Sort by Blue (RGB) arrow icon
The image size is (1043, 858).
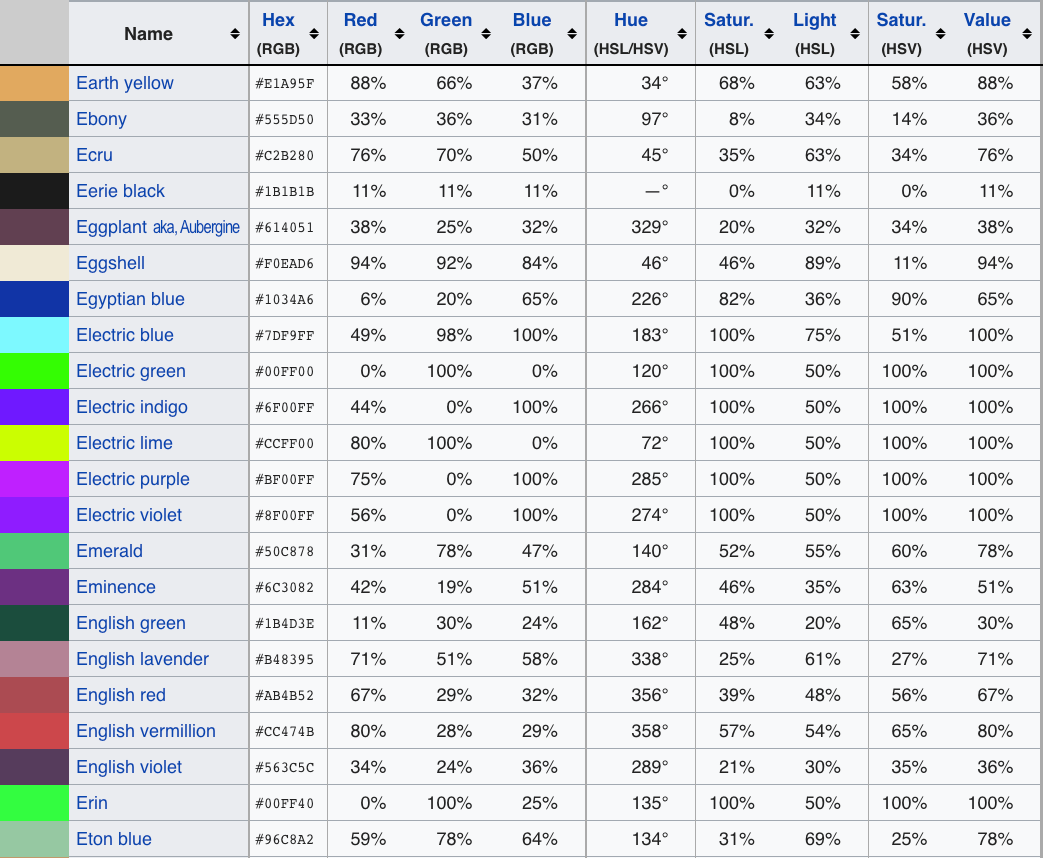571,34
